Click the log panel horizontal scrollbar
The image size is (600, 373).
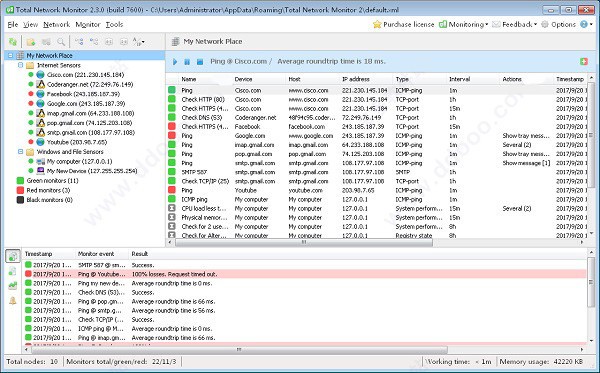pos(239,349)
